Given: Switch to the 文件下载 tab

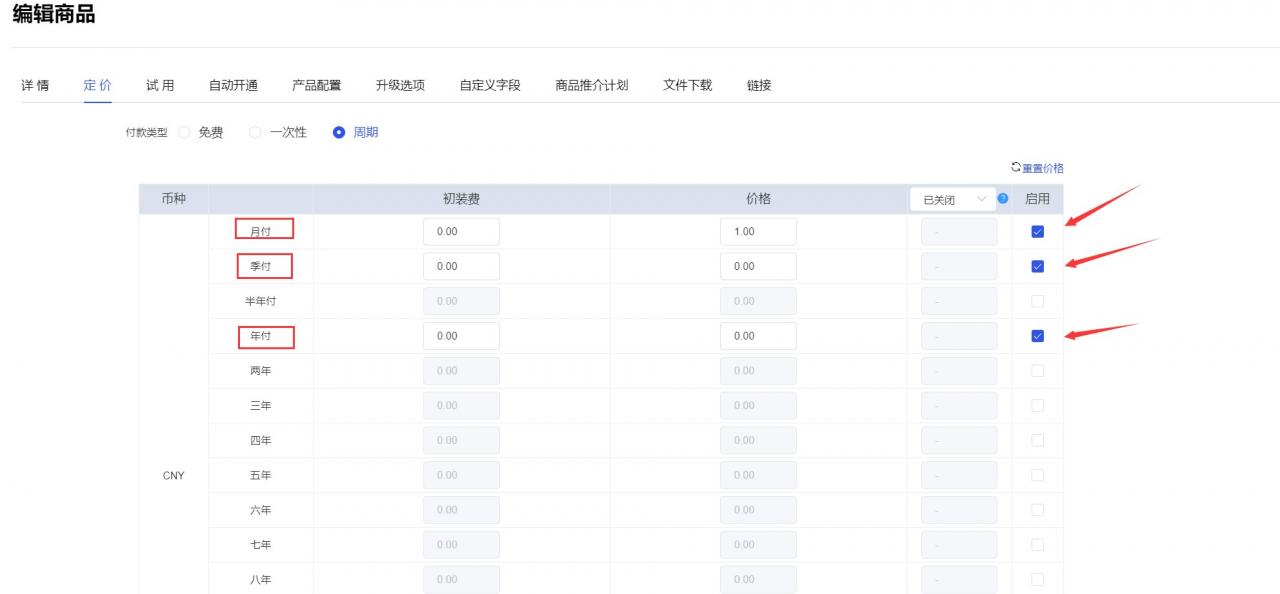Looking at the screenshot, I should pyautogui.click(x=687, y=85).
